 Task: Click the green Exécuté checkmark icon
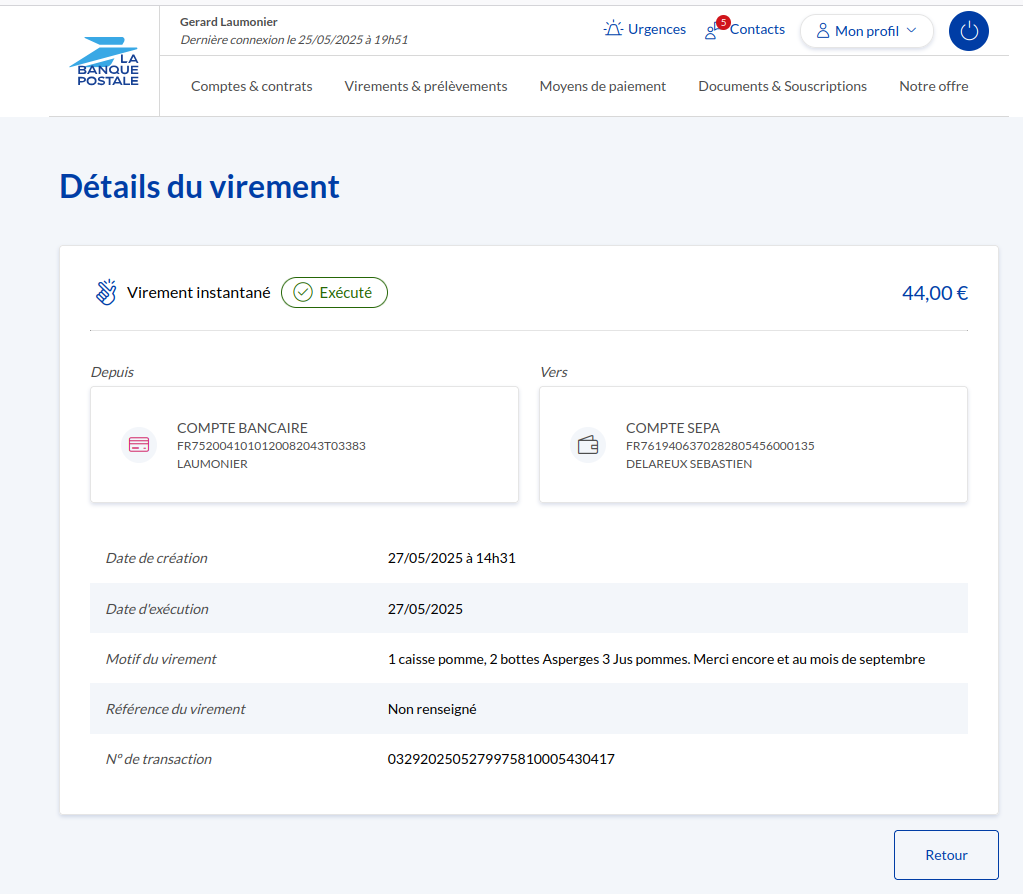pos(303,293)
